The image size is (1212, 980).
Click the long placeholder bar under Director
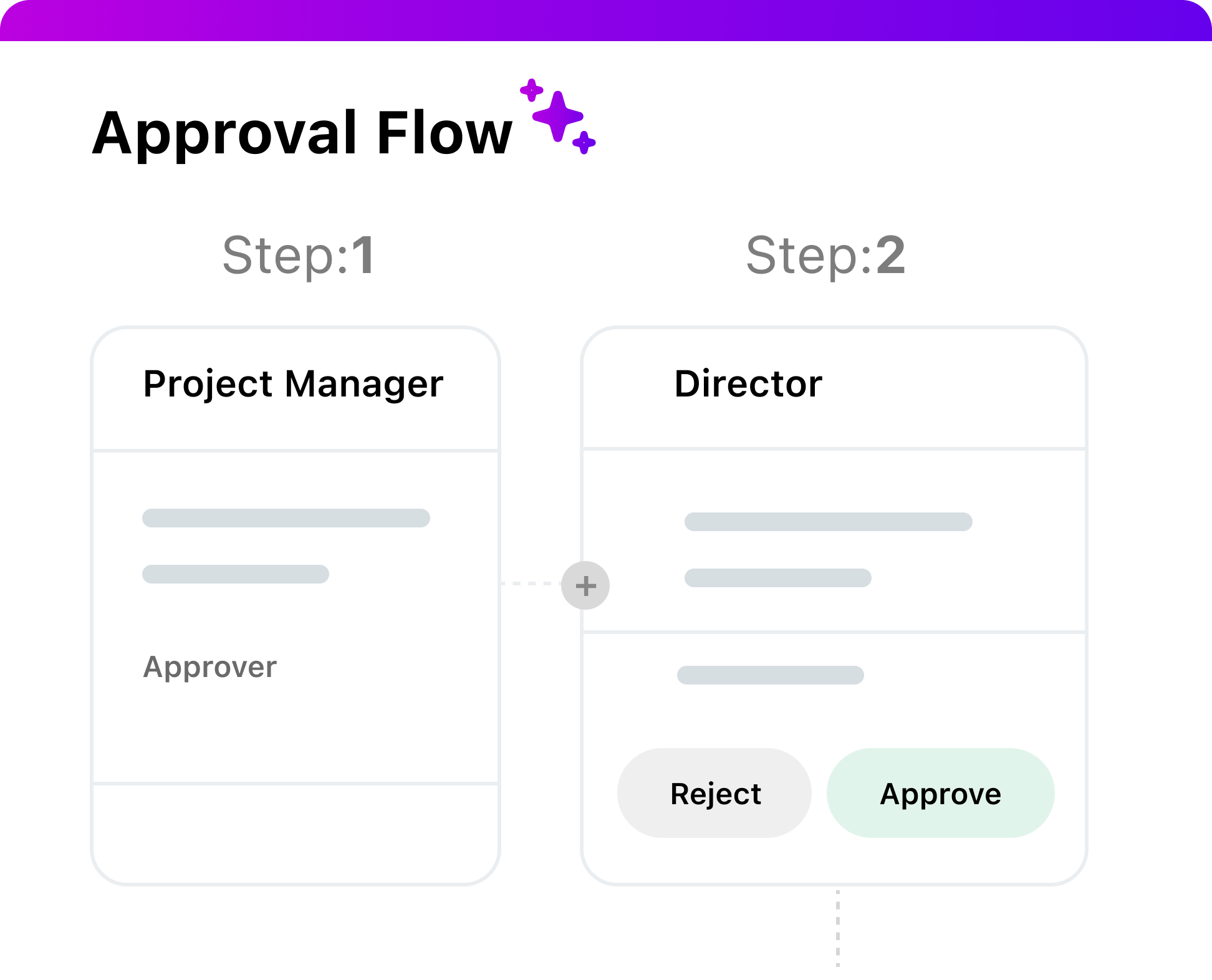point(828,522)
